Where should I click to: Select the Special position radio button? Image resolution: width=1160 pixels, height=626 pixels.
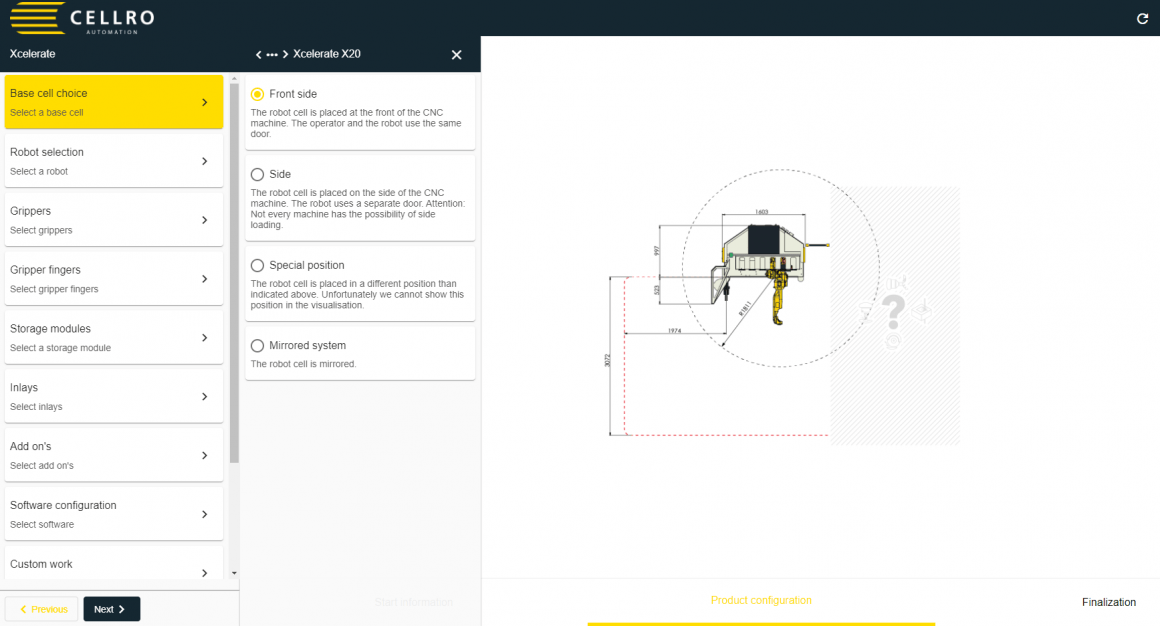[257, 266]
